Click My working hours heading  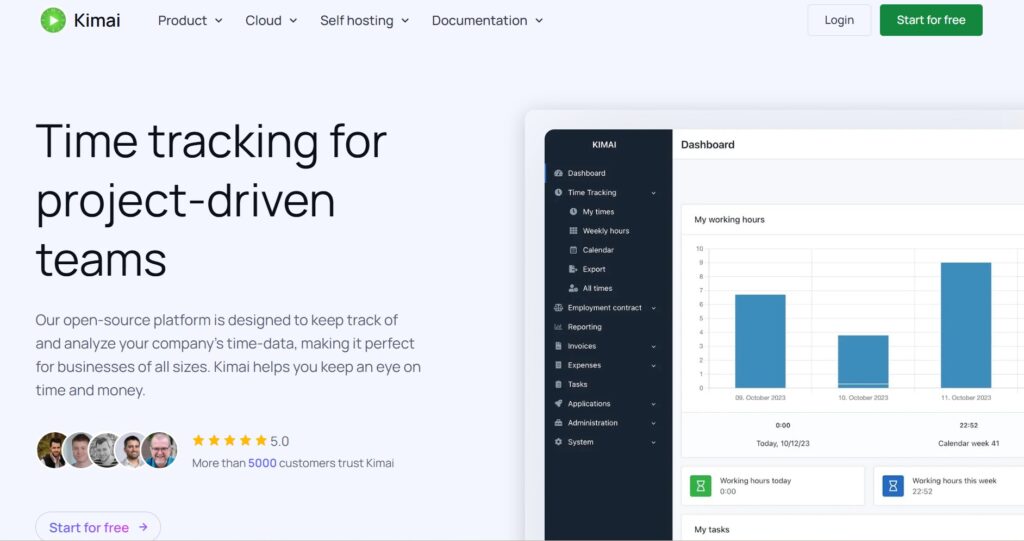pyautogui.click(x=729, y=220)
